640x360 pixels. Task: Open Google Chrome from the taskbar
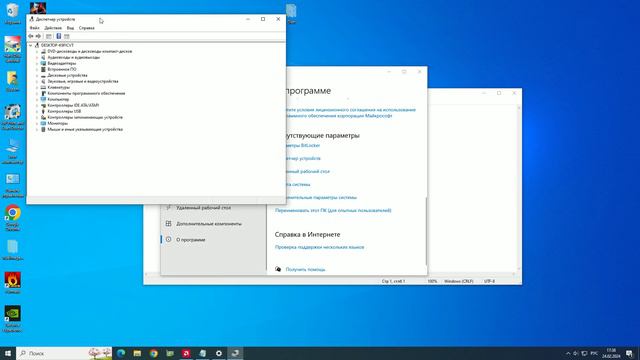click(x=153, y=353)
